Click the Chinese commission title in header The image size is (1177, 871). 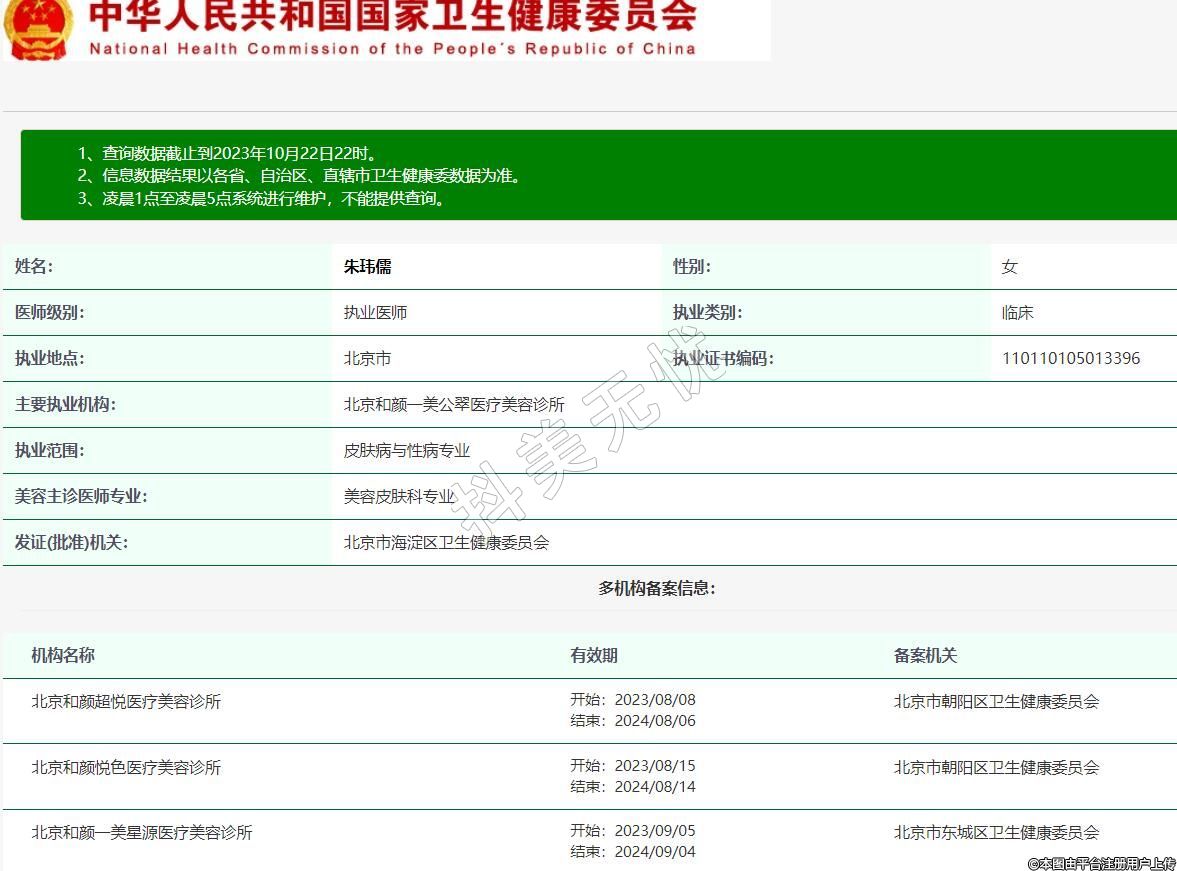point(392,17)
